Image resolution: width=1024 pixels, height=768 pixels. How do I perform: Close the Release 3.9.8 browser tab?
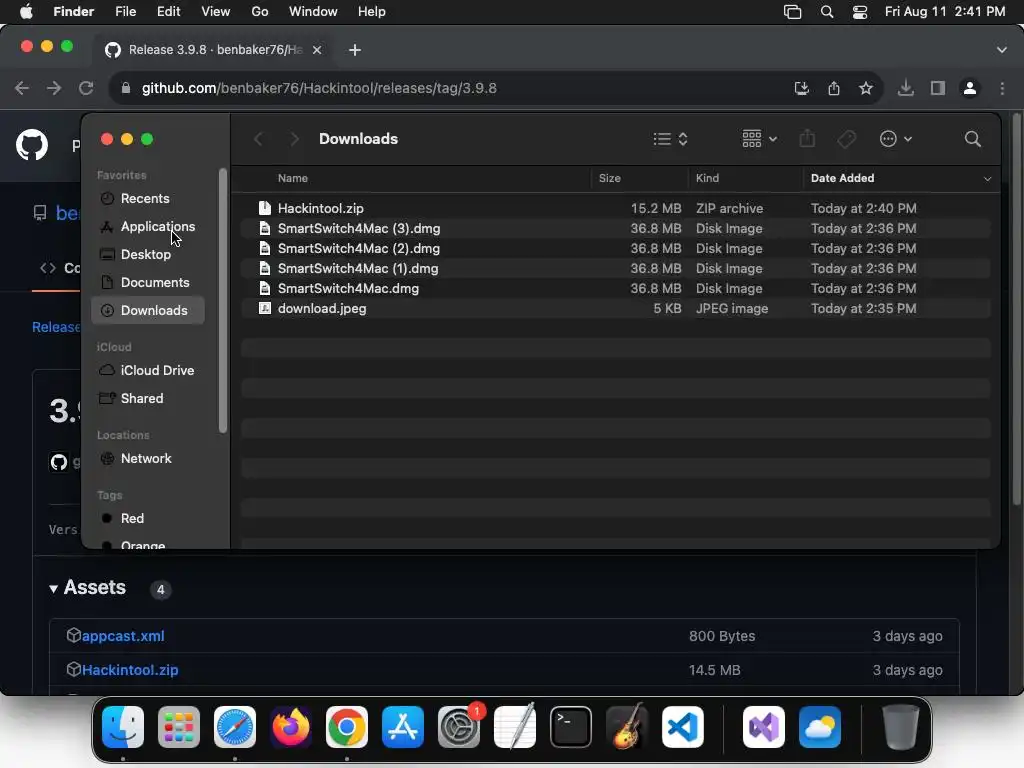(317, 50)
